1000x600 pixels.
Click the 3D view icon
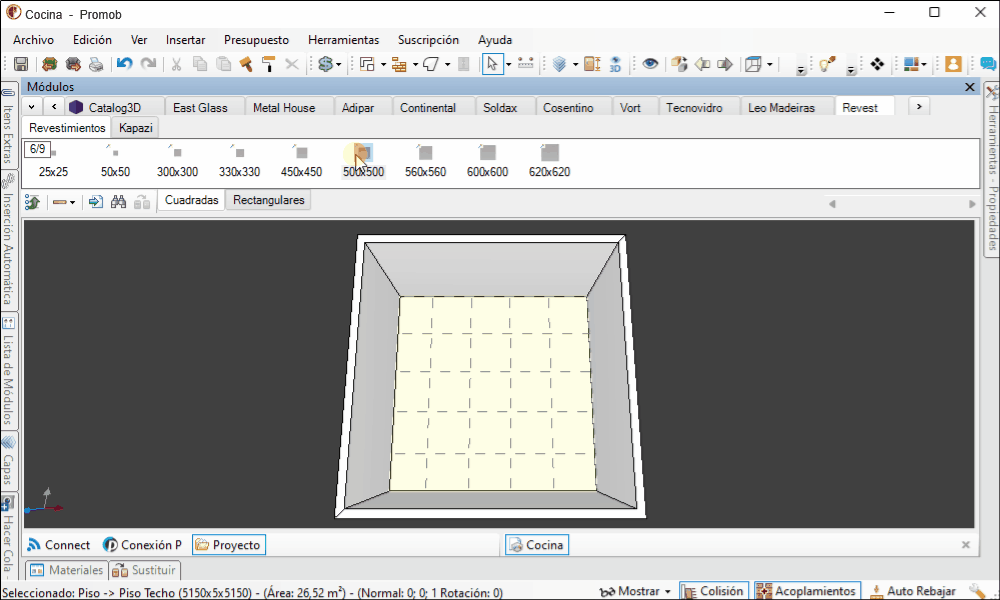coord(616,64)
